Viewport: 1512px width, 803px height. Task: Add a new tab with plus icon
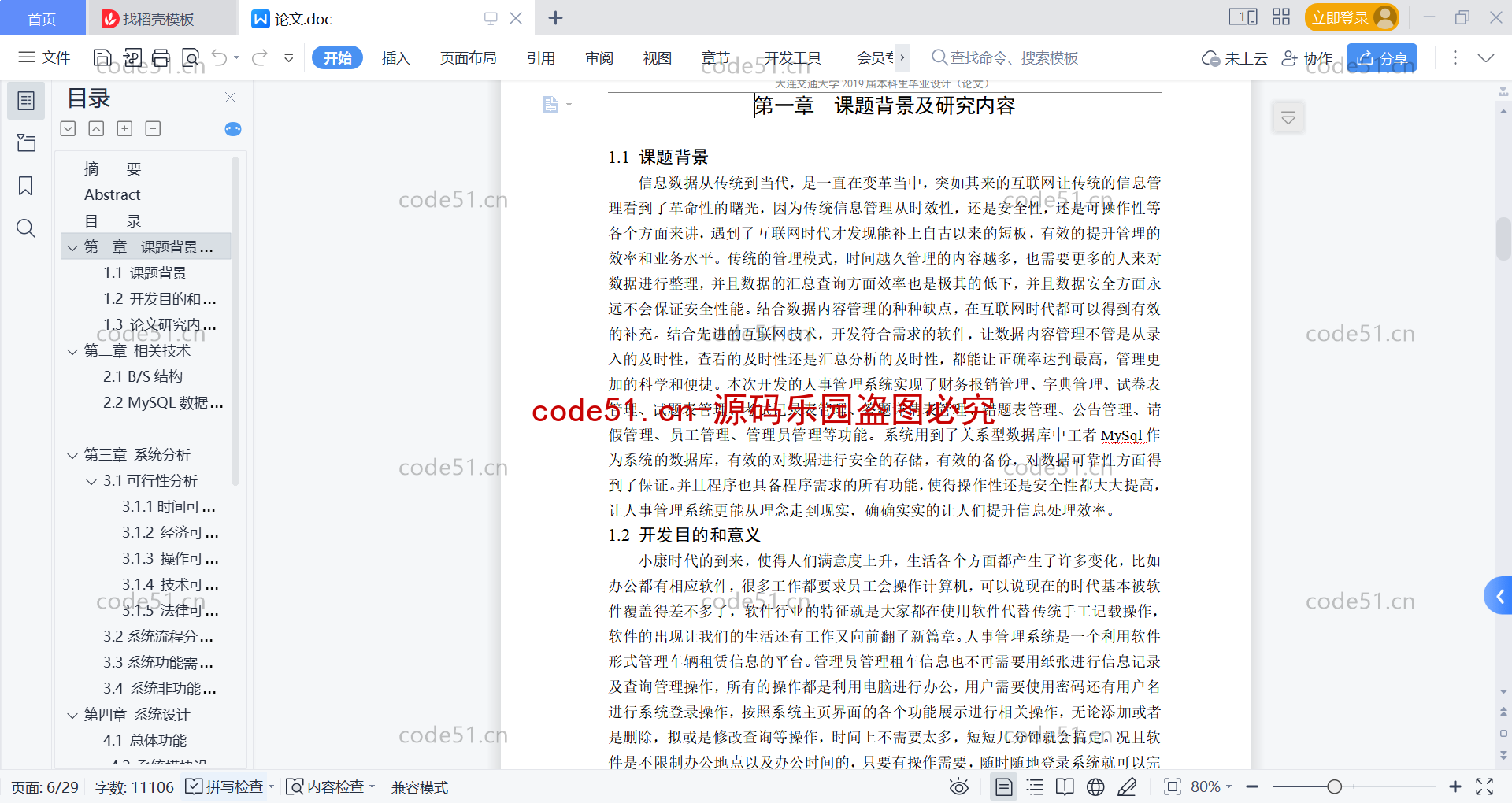point(555,17)
